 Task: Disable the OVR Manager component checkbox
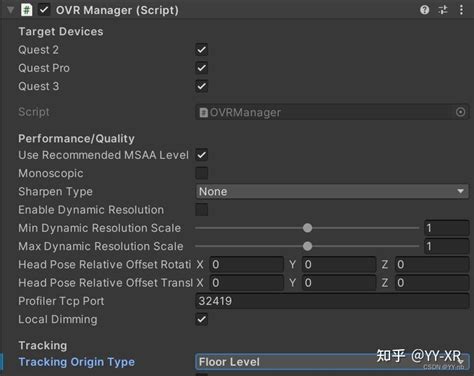pyautogui.click(x=44, y=10)
